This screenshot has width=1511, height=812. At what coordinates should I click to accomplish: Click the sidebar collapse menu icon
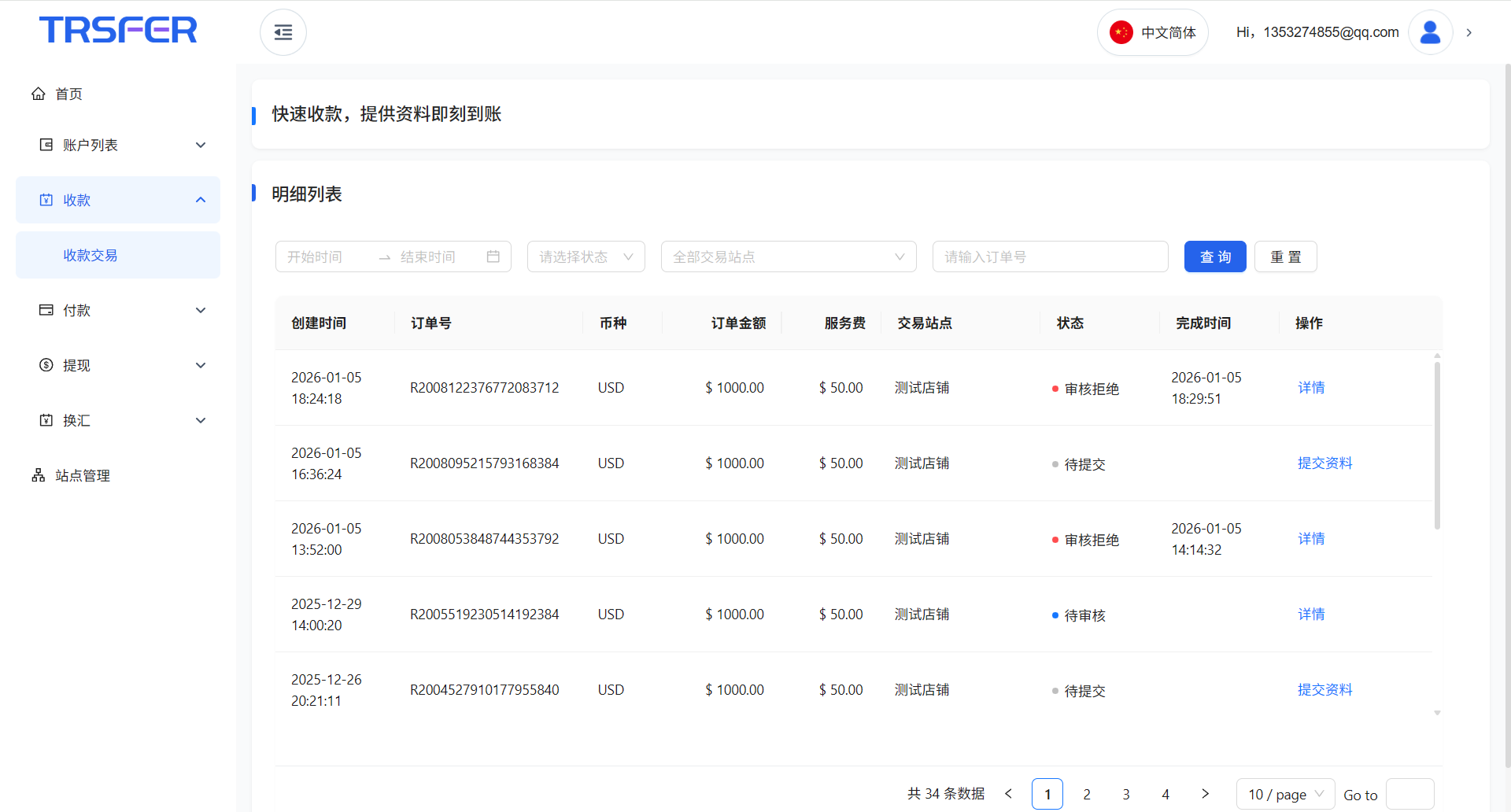click(x=283, y=32)
